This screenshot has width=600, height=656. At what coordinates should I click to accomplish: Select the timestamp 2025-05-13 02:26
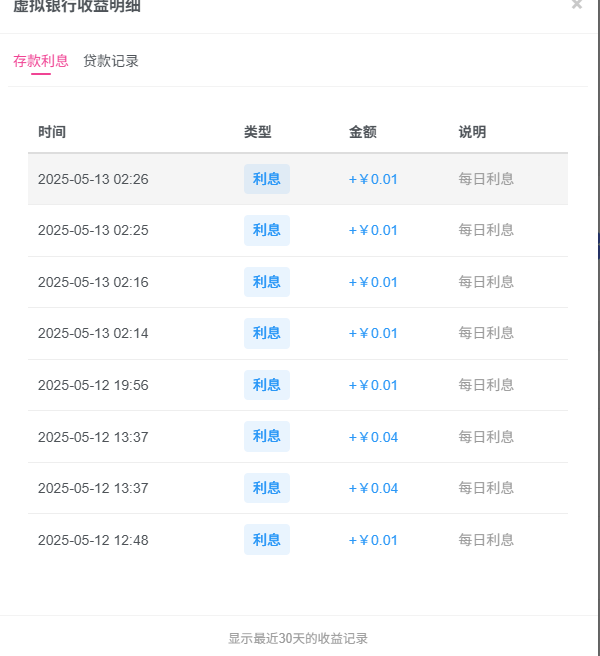point(93,179)
